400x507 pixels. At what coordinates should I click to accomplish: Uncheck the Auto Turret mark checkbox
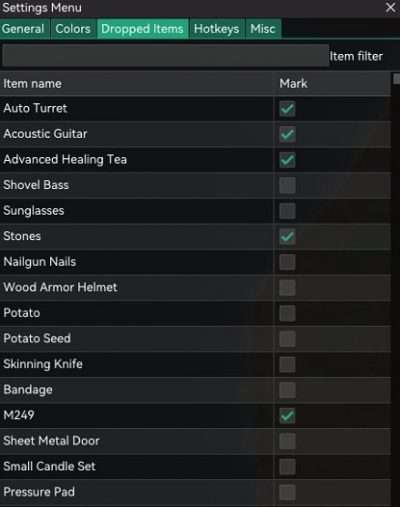tap(287, 109)
